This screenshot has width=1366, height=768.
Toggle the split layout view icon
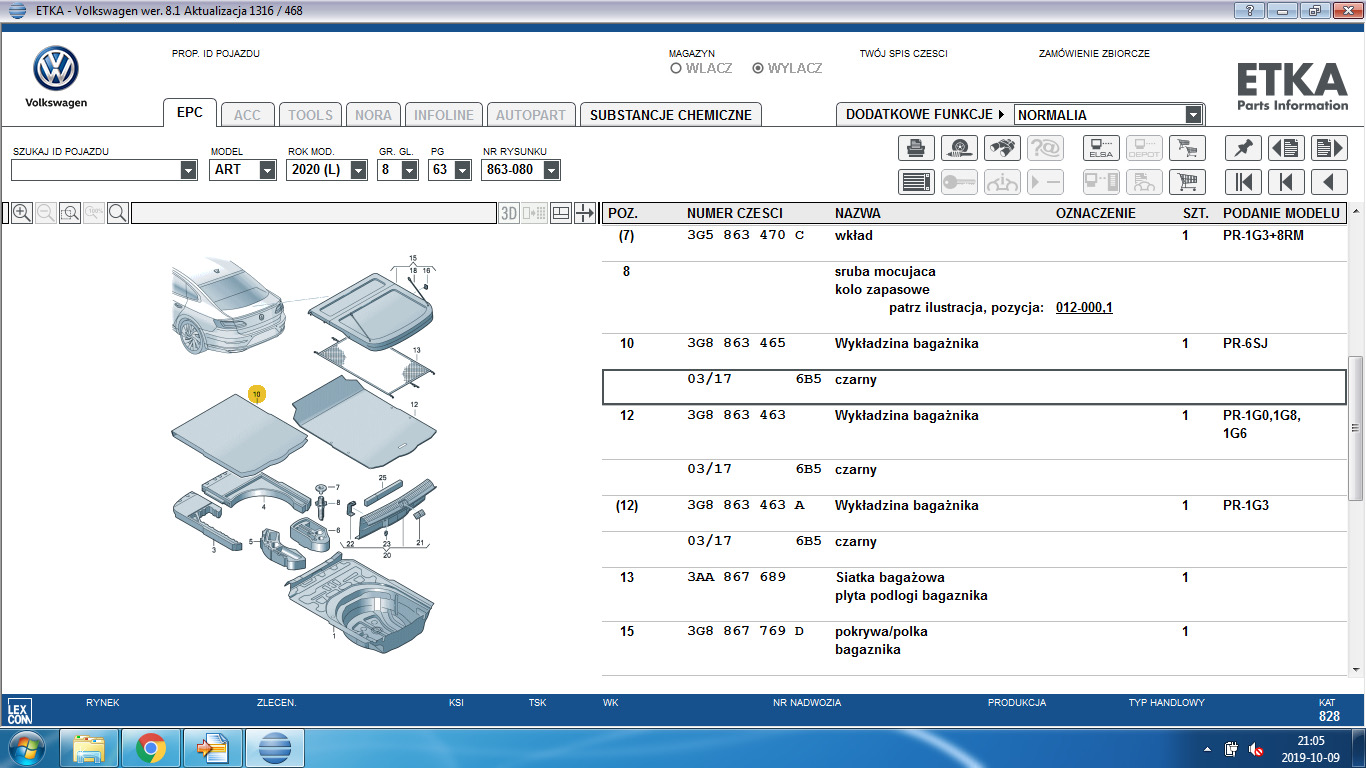point(561,213)
